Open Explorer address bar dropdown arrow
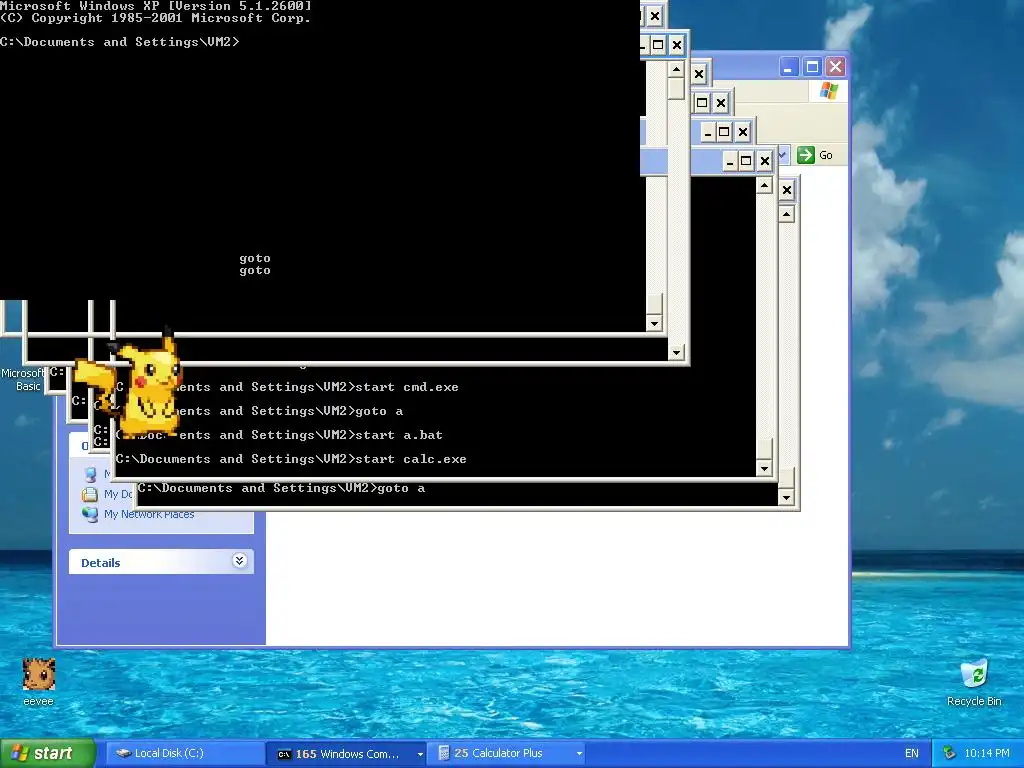The width and height of the screenshot is (1024, 768). tap(782, 155)
